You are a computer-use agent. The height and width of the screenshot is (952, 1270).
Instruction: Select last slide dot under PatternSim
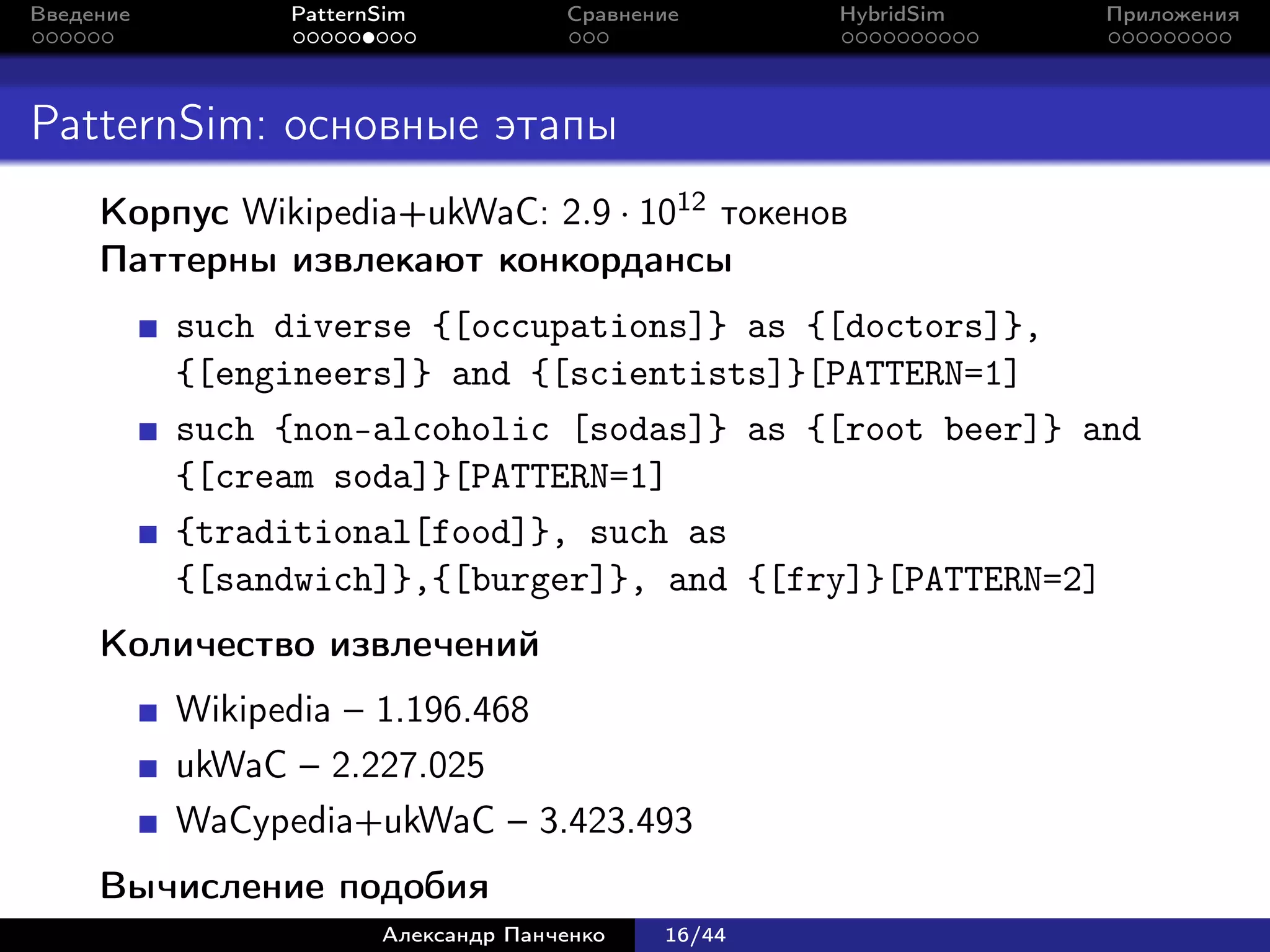(410, 38)
